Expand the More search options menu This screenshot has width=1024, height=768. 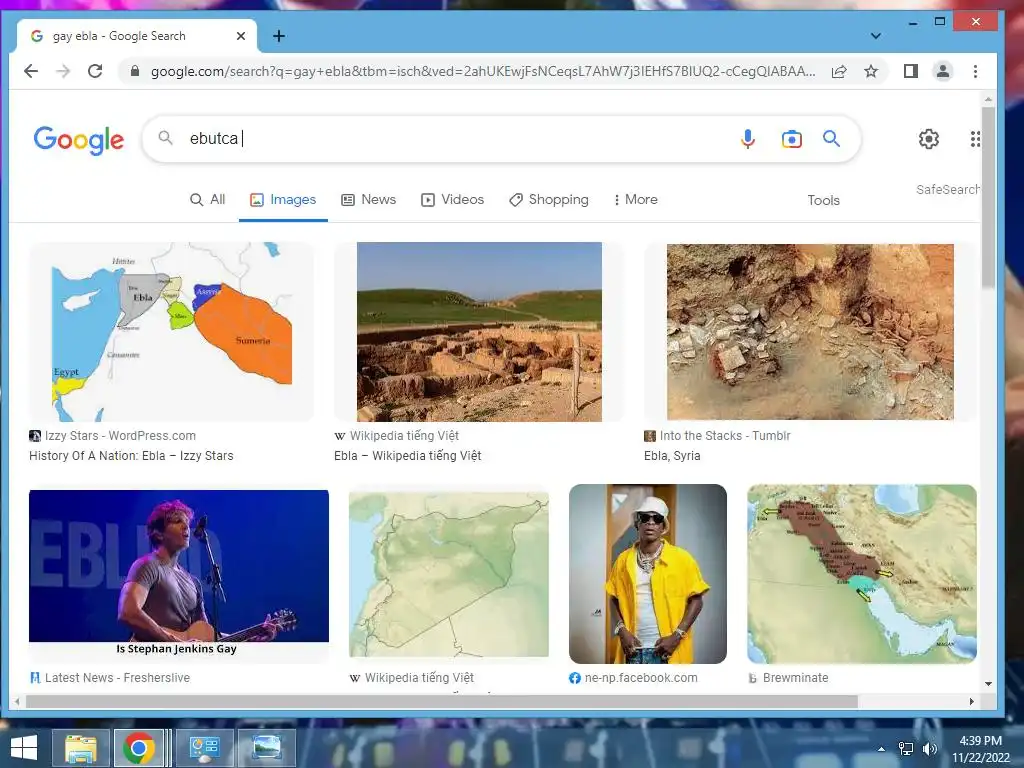[635, 200]
